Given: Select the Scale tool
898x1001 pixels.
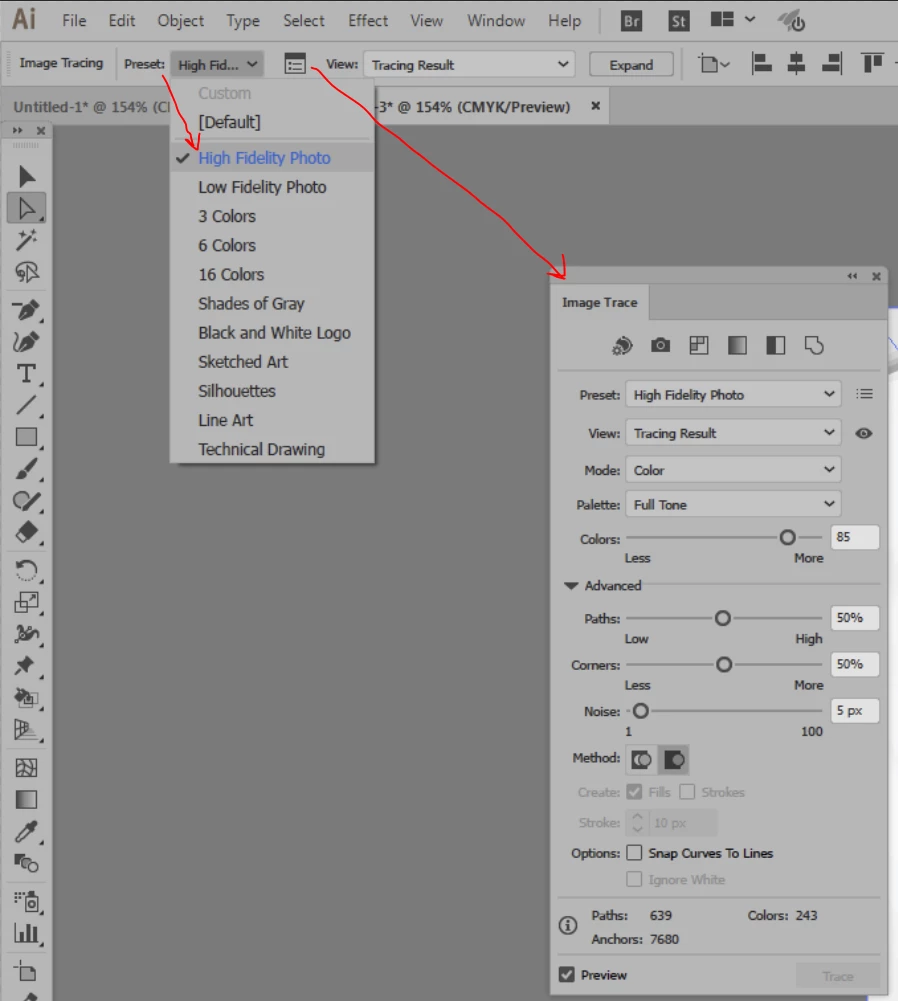Looking at the screenshot, I should 26,602.
